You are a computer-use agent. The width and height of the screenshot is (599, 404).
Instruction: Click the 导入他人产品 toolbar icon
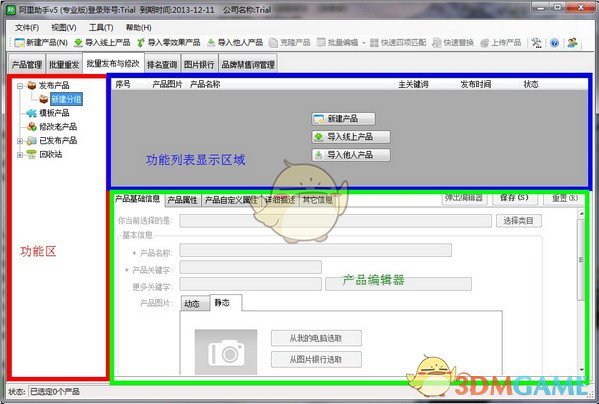pyautogui.click(x=211, y=43)
